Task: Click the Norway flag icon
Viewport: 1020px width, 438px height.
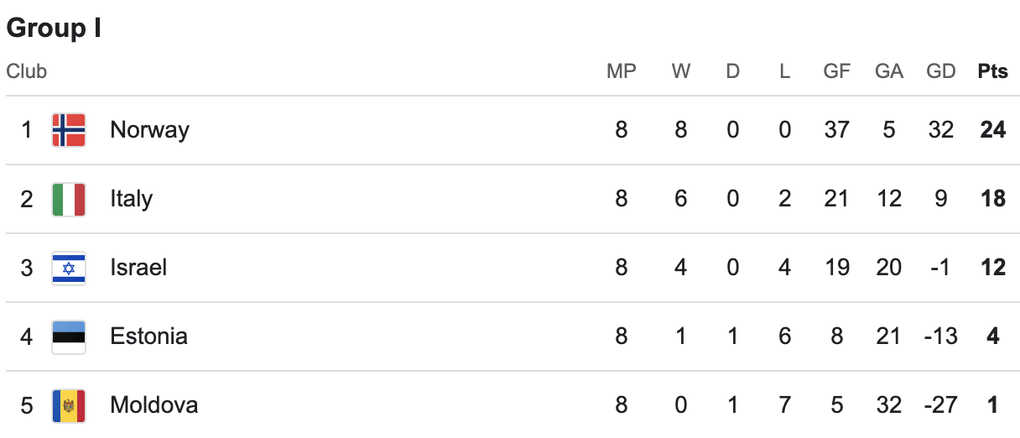Action: click(x=68, y=130)
